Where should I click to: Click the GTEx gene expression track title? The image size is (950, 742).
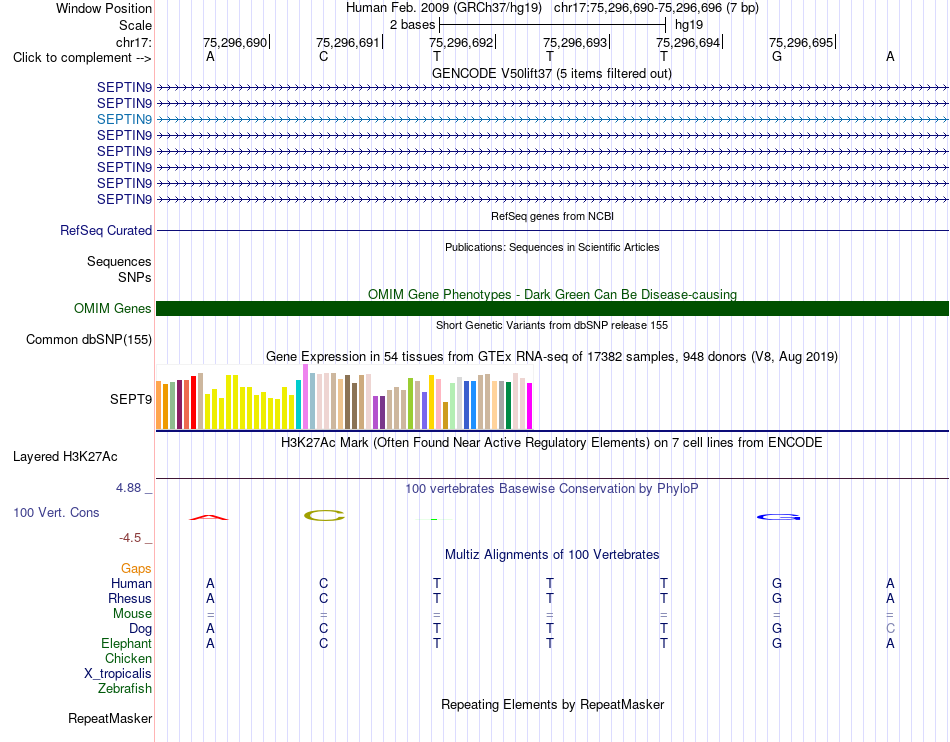[x=552, y=357]
